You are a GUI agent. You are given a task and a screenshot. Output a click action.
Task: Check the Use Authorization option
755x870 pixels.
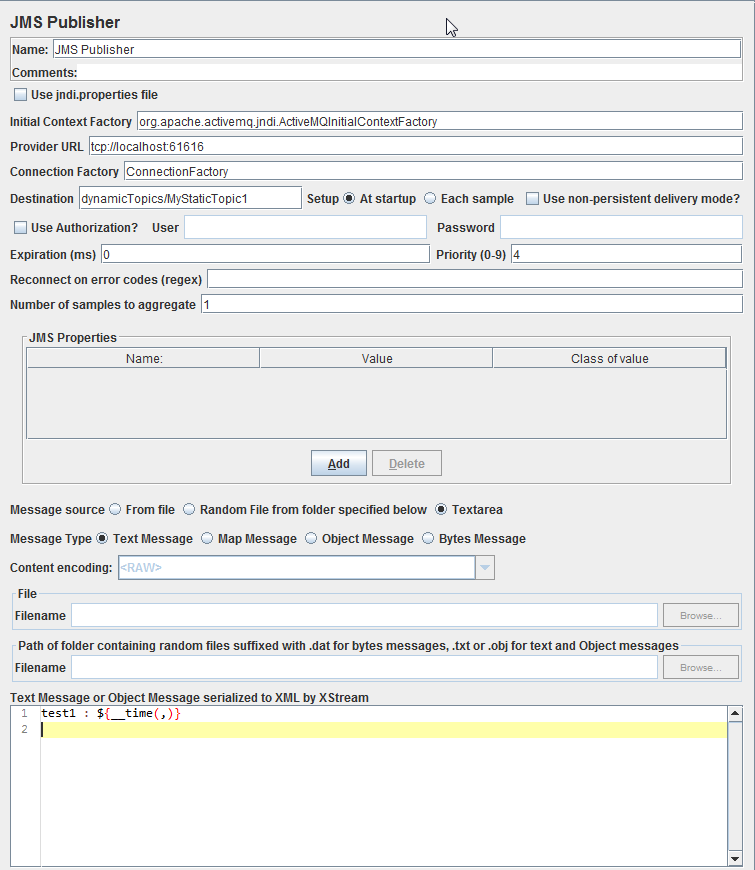[x=21, y=228]
